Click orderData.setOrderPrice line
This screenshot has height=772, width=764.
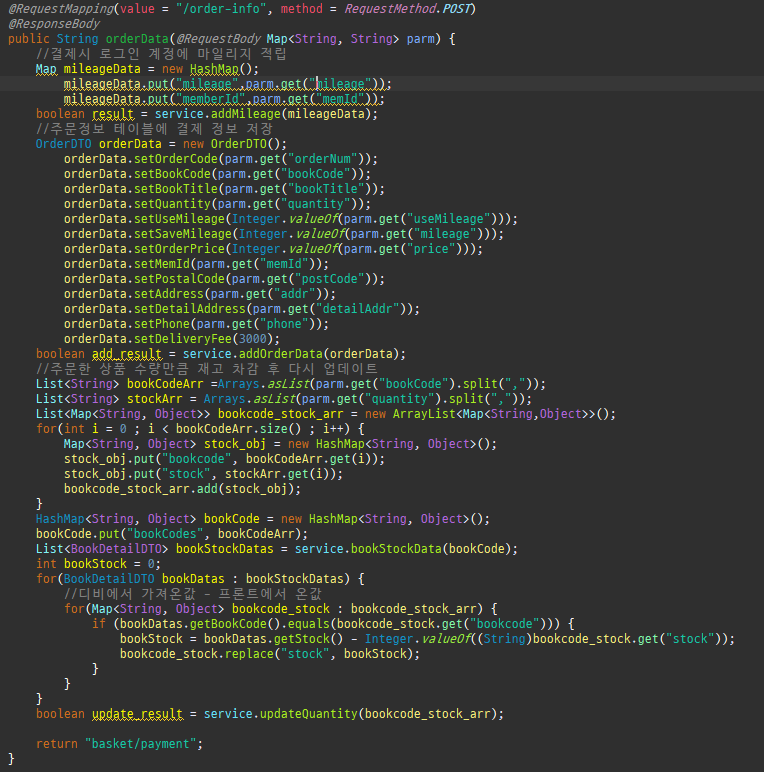273,249
